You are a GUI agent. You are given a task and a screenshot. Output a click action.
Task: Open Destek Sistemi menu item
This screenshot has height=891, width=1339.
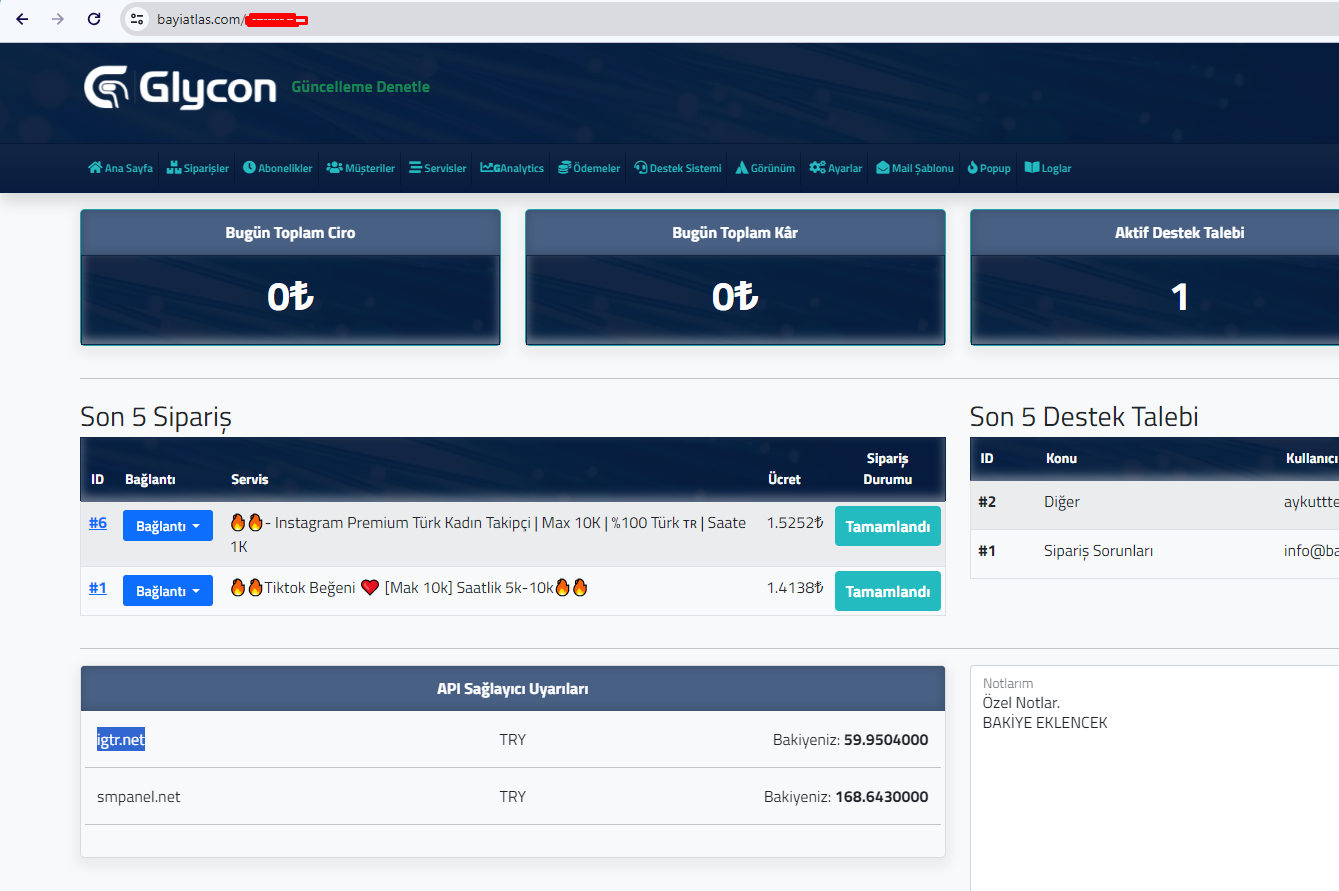(x=678, y=168)
